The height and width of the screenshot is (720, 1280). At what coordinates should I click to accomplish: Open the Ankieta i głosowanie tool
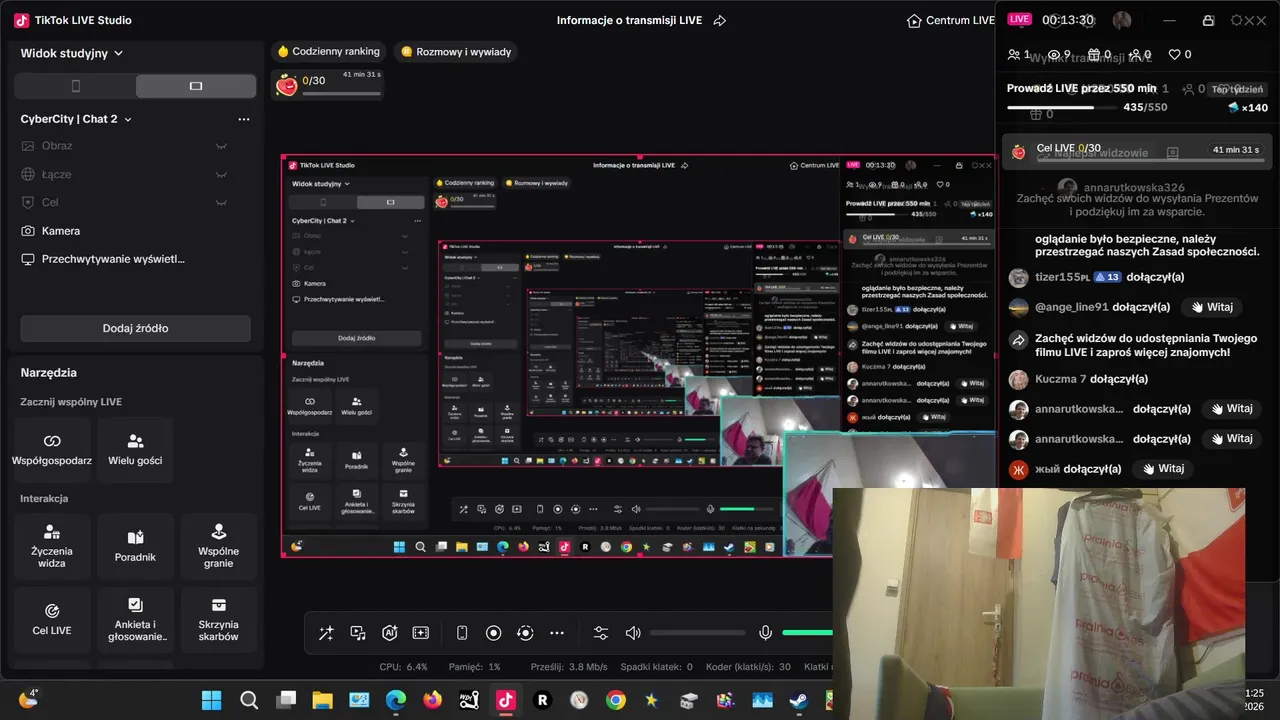(x=135, y=620)
